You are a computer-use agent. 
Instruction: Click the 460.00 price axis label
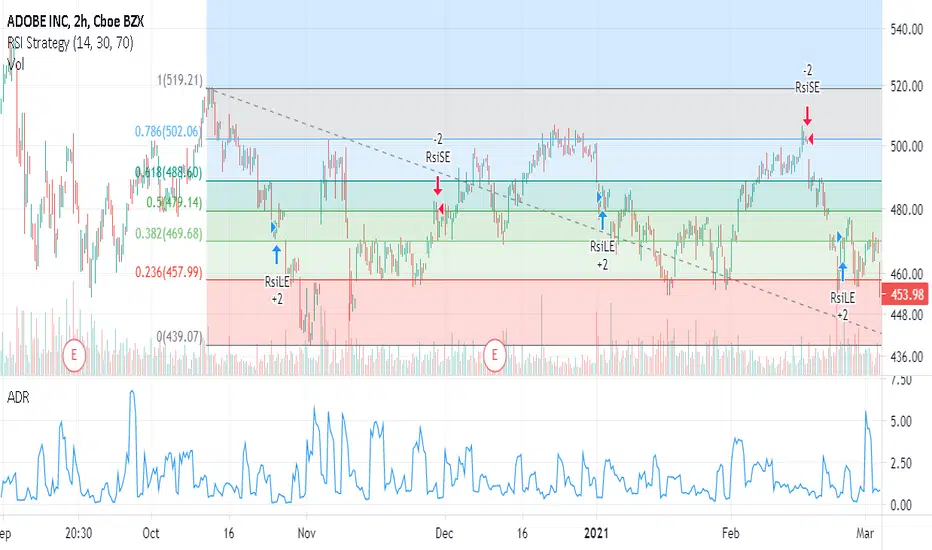(x=907, y=275)
